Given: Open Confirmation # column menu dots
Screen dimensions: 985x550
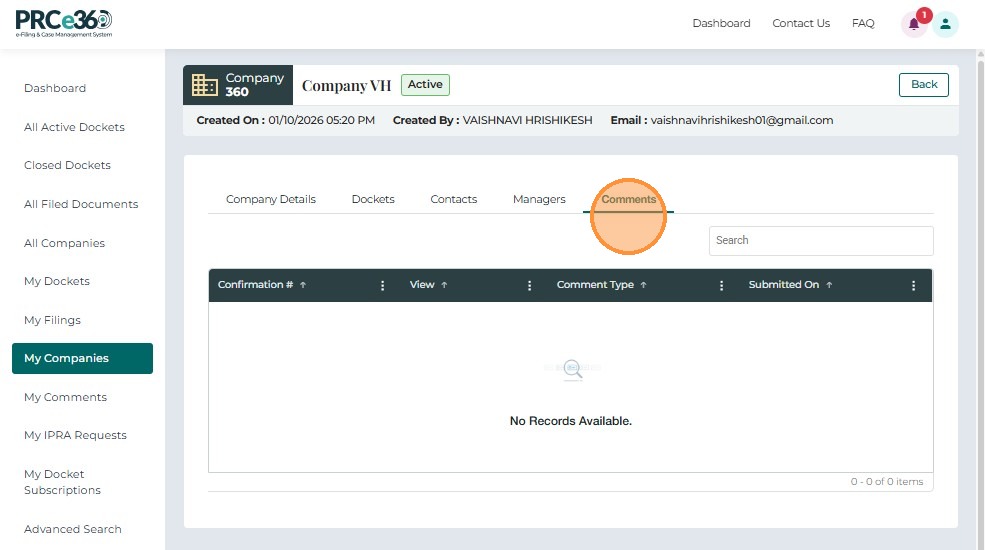Looking at the screenshot, I should click(x=382, y=286).
